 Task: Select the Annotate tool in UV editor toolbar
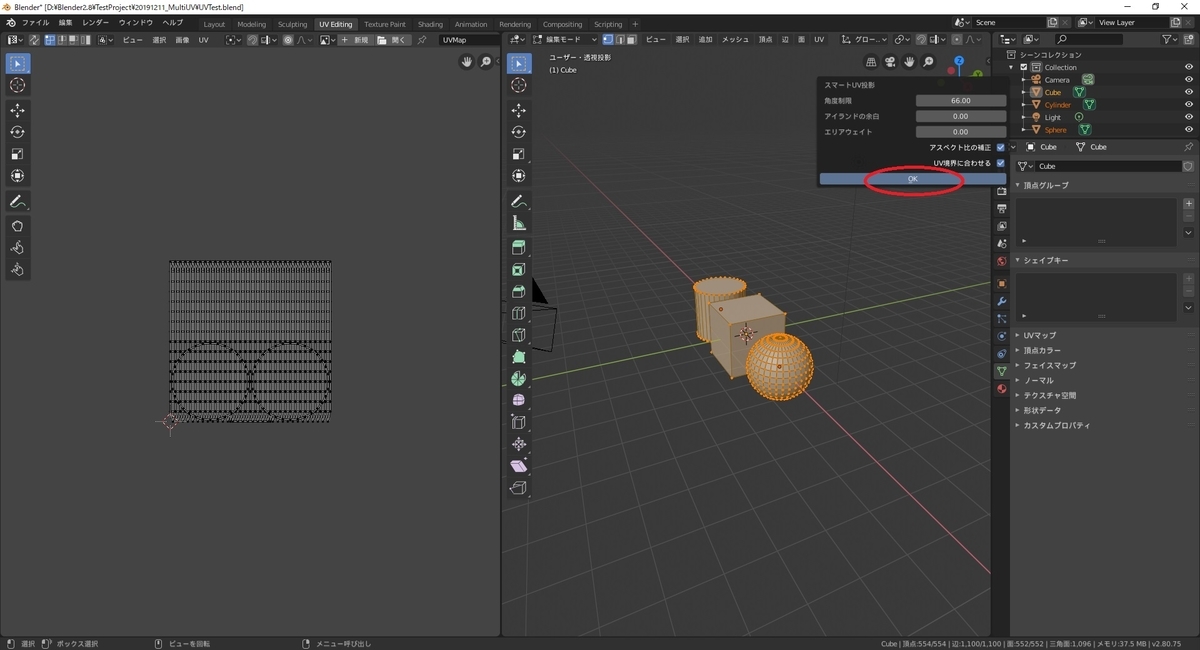(17, 202)
